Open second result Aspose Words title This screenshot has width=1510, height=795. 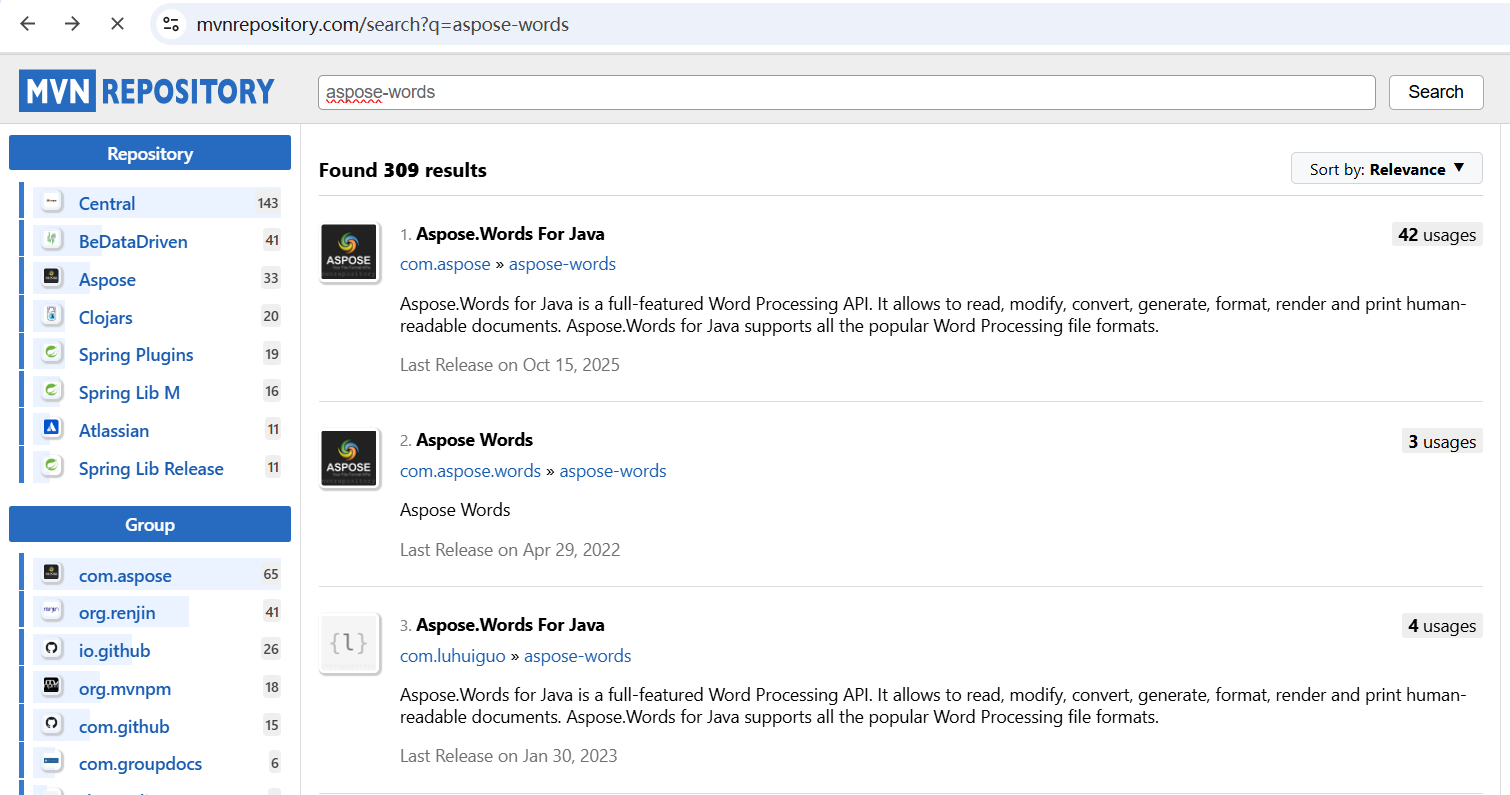[x=474, y=440]
